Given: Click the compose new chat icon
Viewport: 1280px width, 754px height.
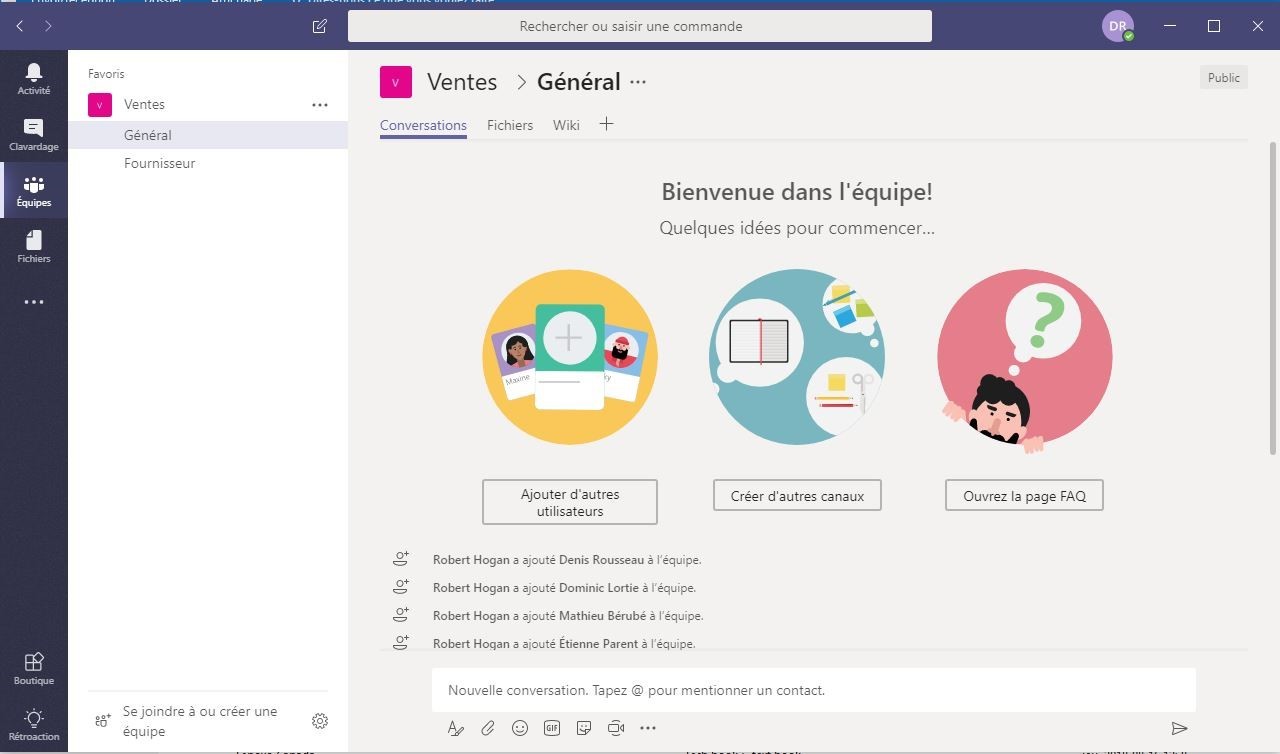Looking at the screenshot, I should (x=320, y=26).
